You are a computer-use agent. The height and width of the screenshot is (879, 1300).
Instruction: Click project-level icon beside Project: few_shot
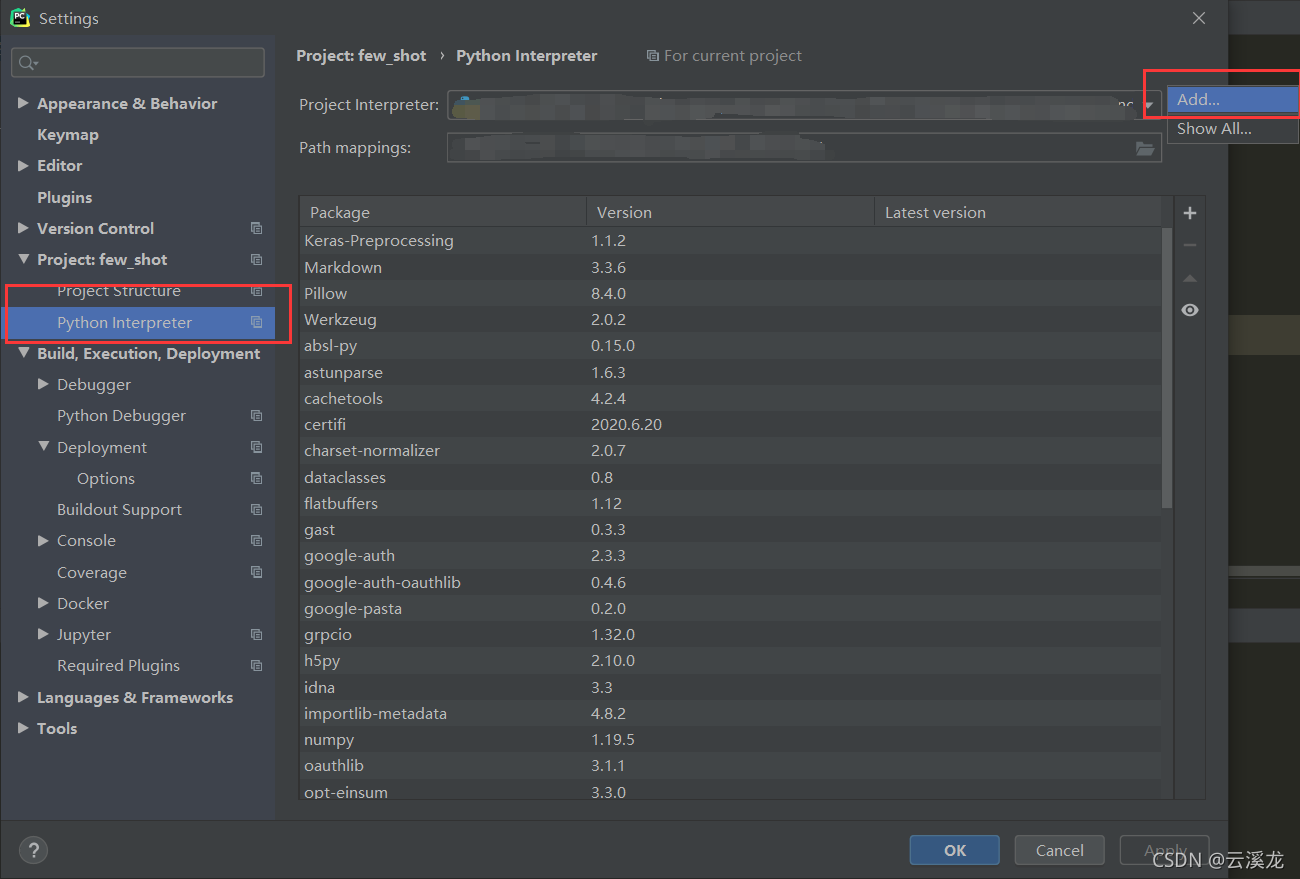[256, 259]
